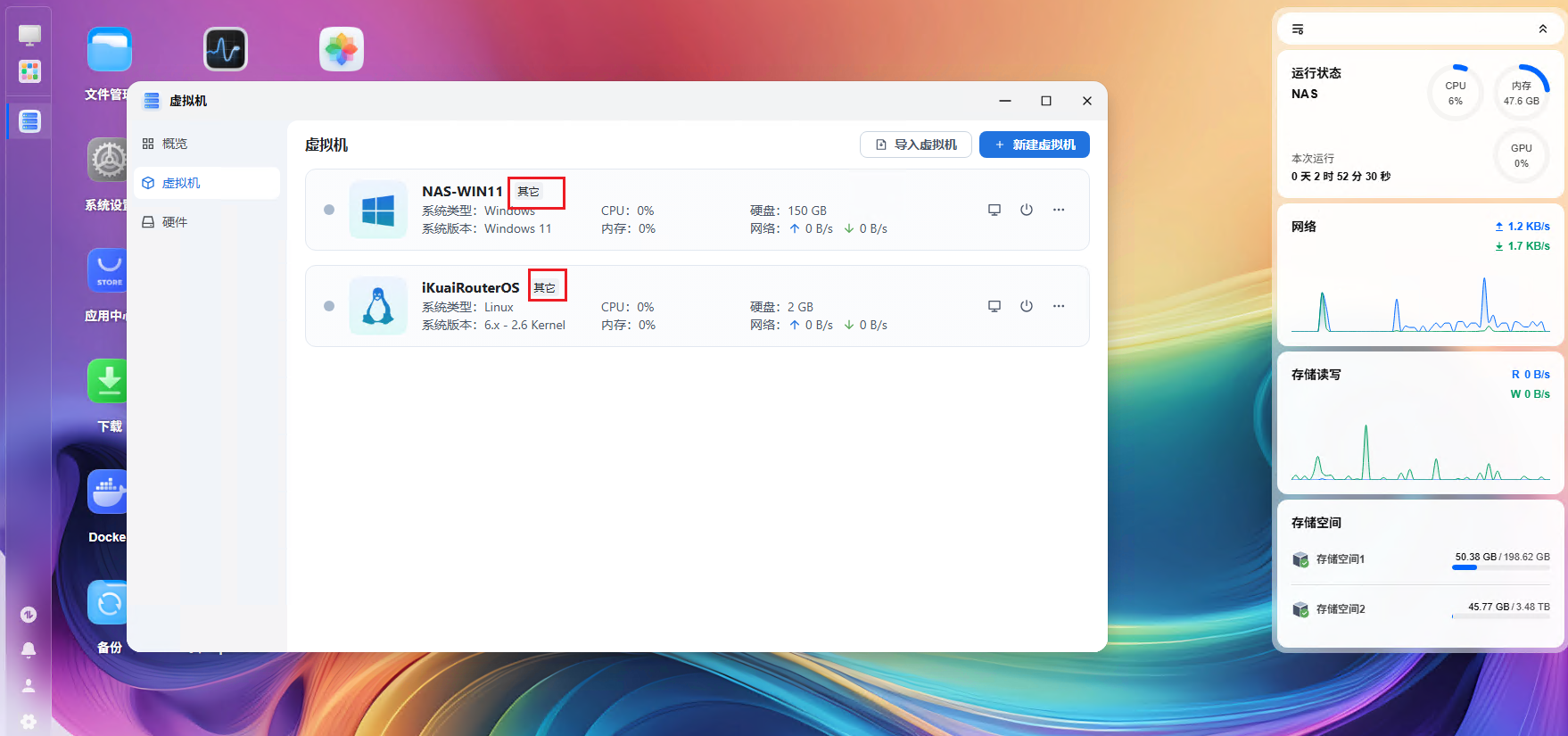Click the CPU 6% usage gauge

[1456, 93]
